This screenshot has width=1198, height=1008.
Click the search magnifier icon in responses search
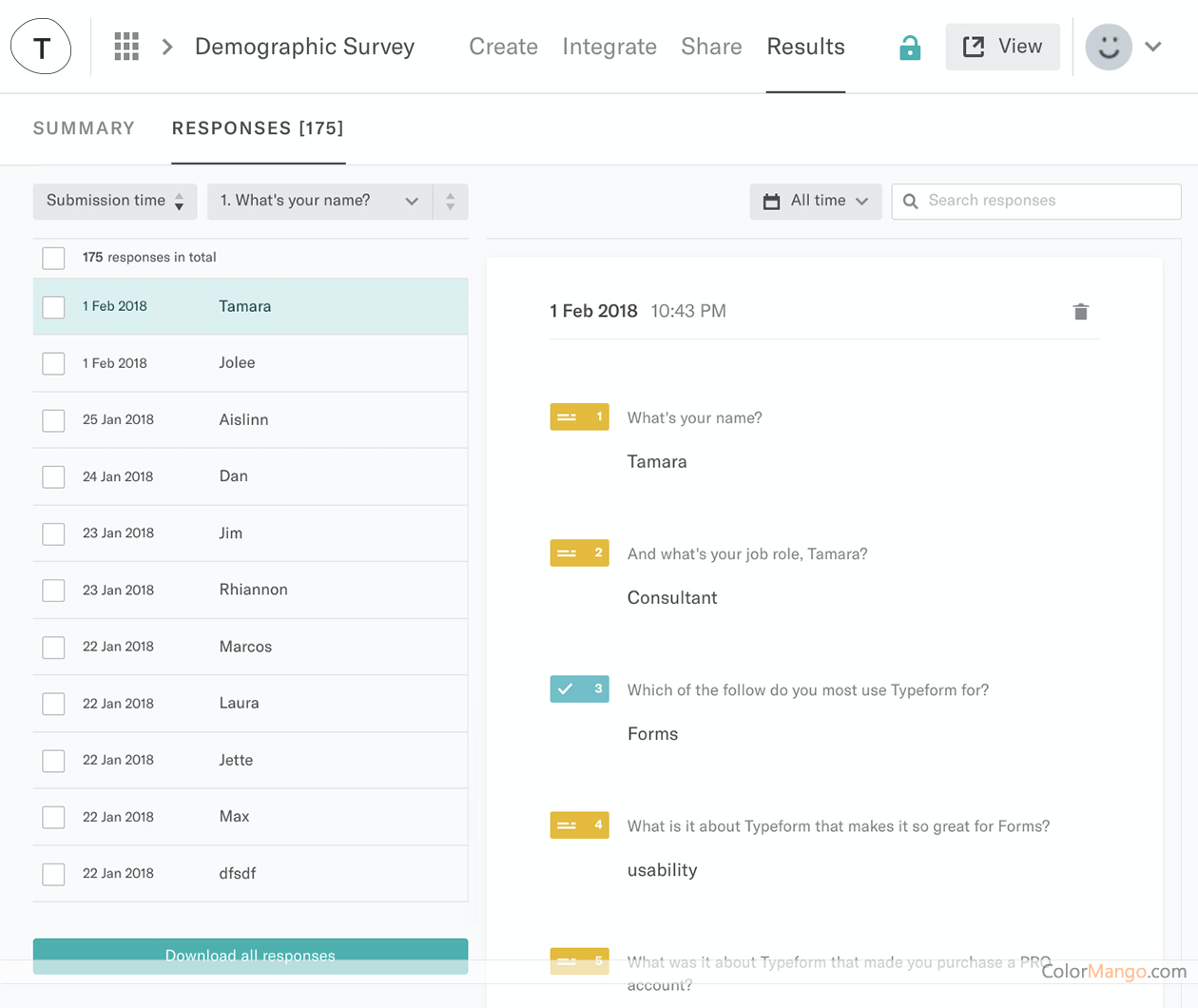910,201
